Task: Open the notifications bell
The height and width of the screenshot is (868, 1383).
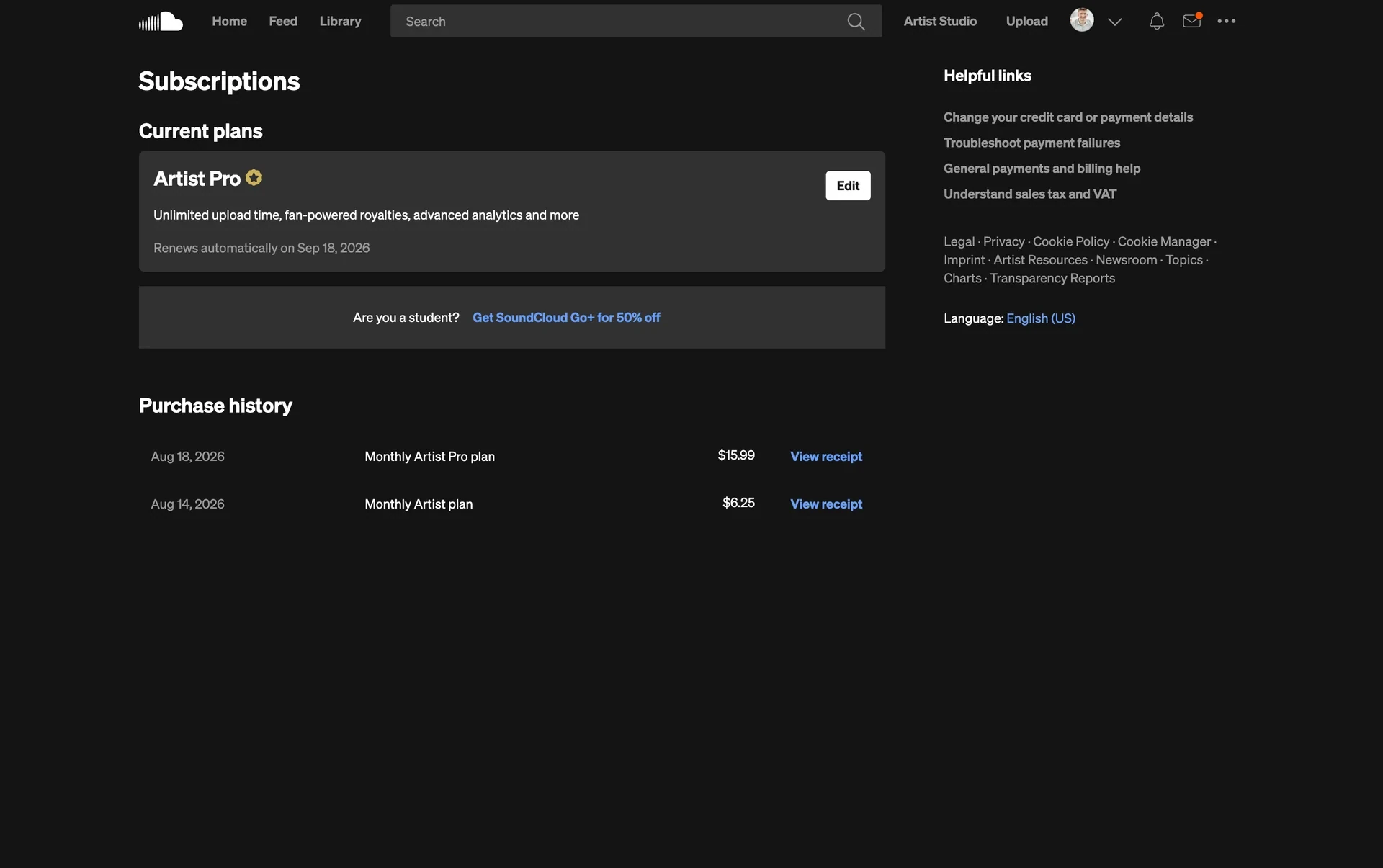Action: coord(1157,22)
